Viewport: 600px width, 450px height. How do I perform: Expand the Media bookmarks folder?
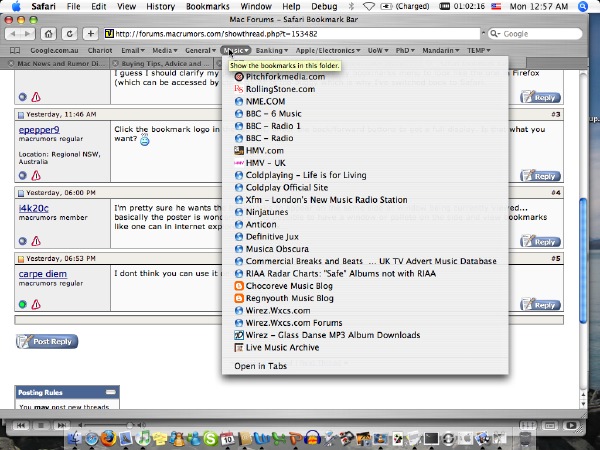click(165, 51)
